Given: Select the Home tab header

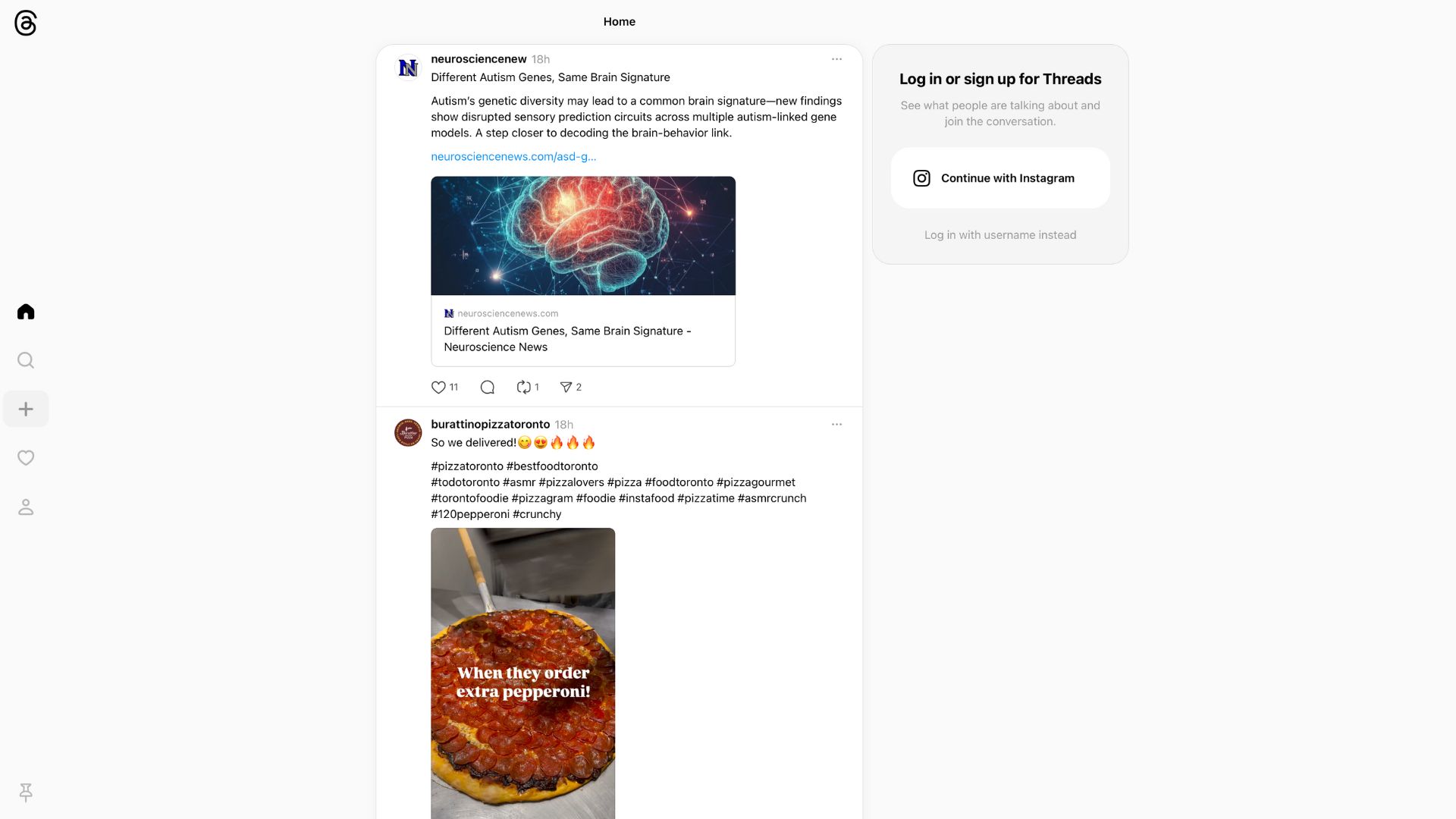Looking at the screenshot, I should point(620,22).
